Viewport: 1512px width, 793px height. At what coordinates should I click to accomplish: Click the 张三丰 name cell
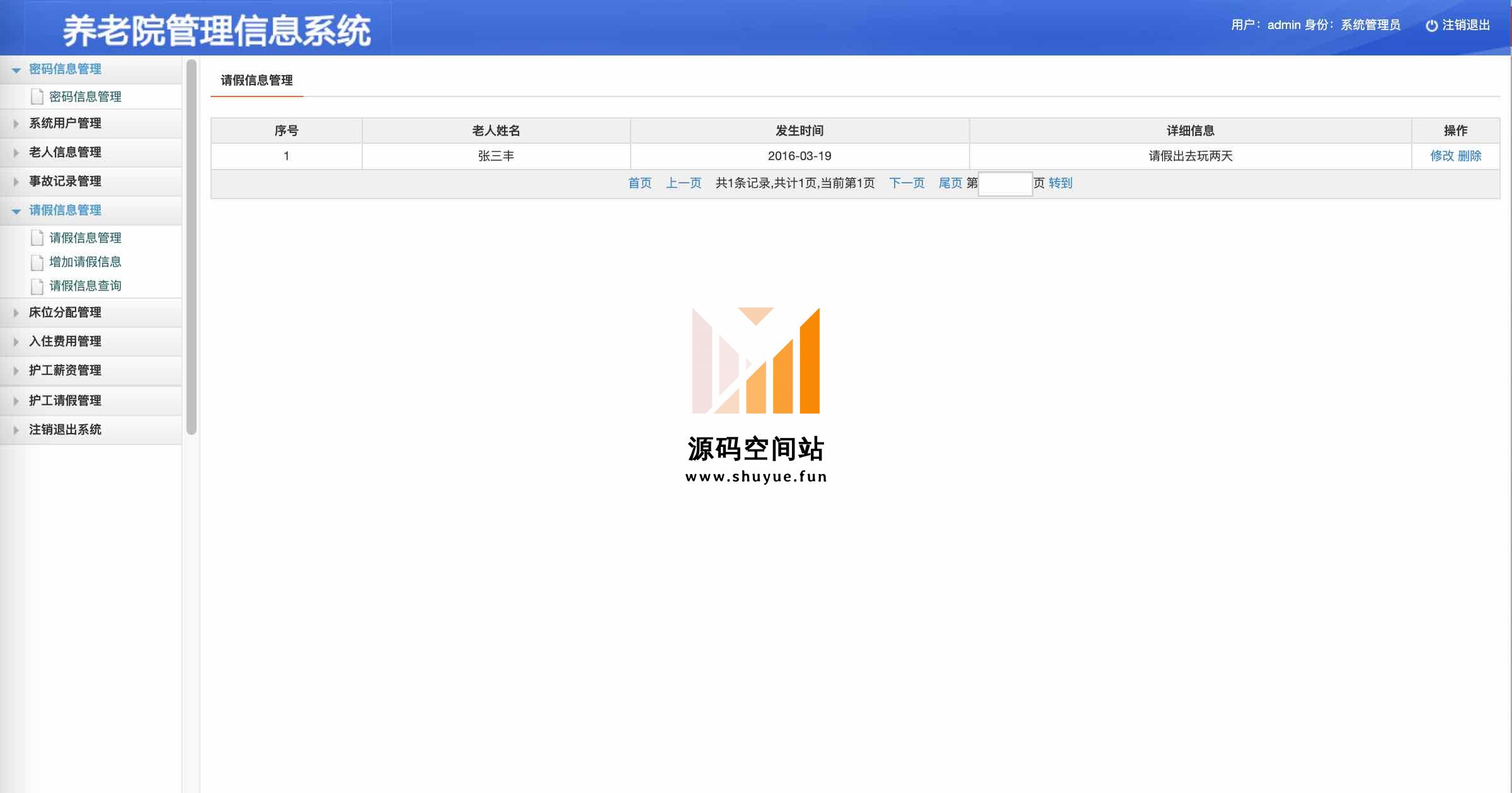click(496, 156)
